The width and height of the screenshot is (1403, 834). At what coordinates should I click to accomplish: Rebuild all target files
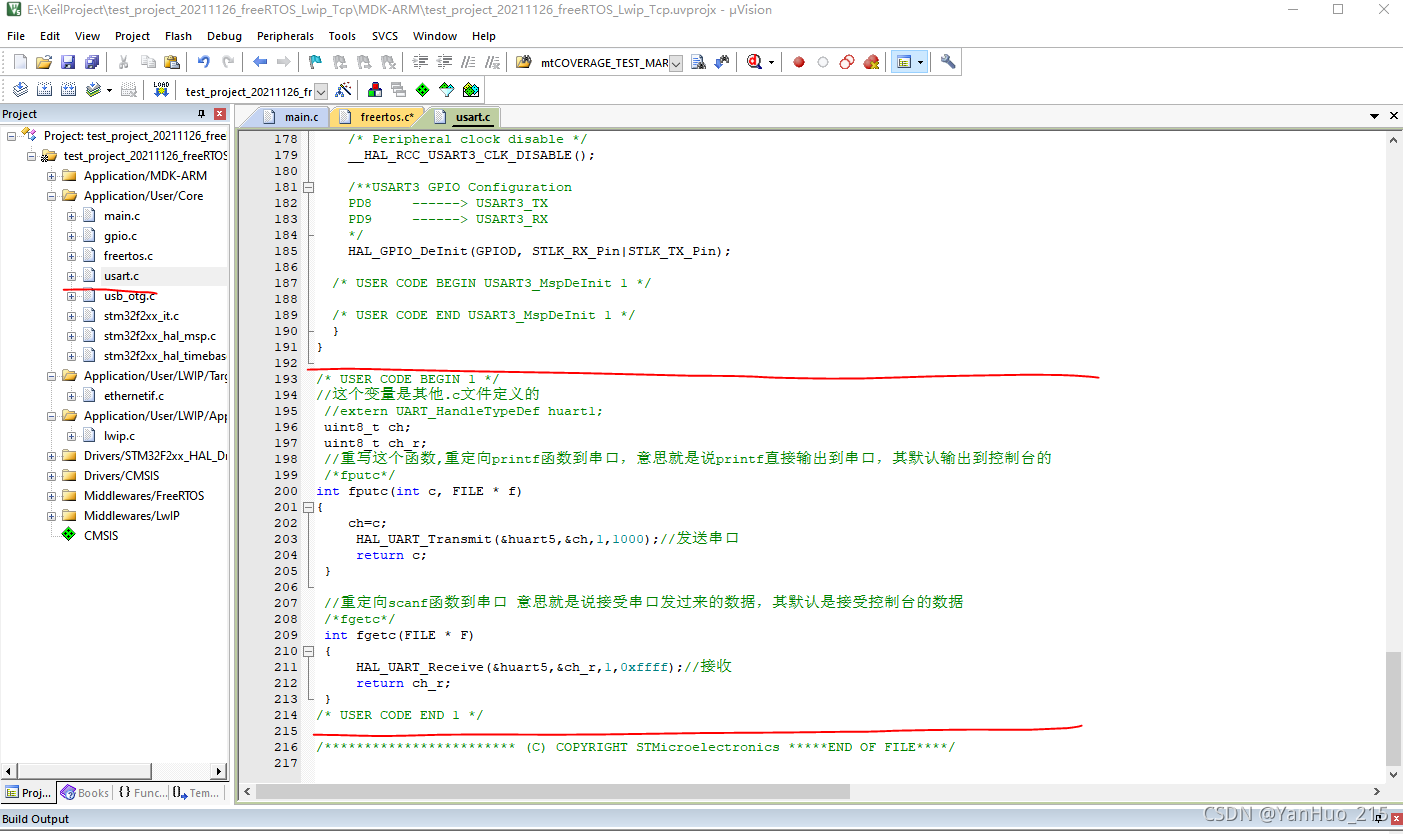point(68,90)
